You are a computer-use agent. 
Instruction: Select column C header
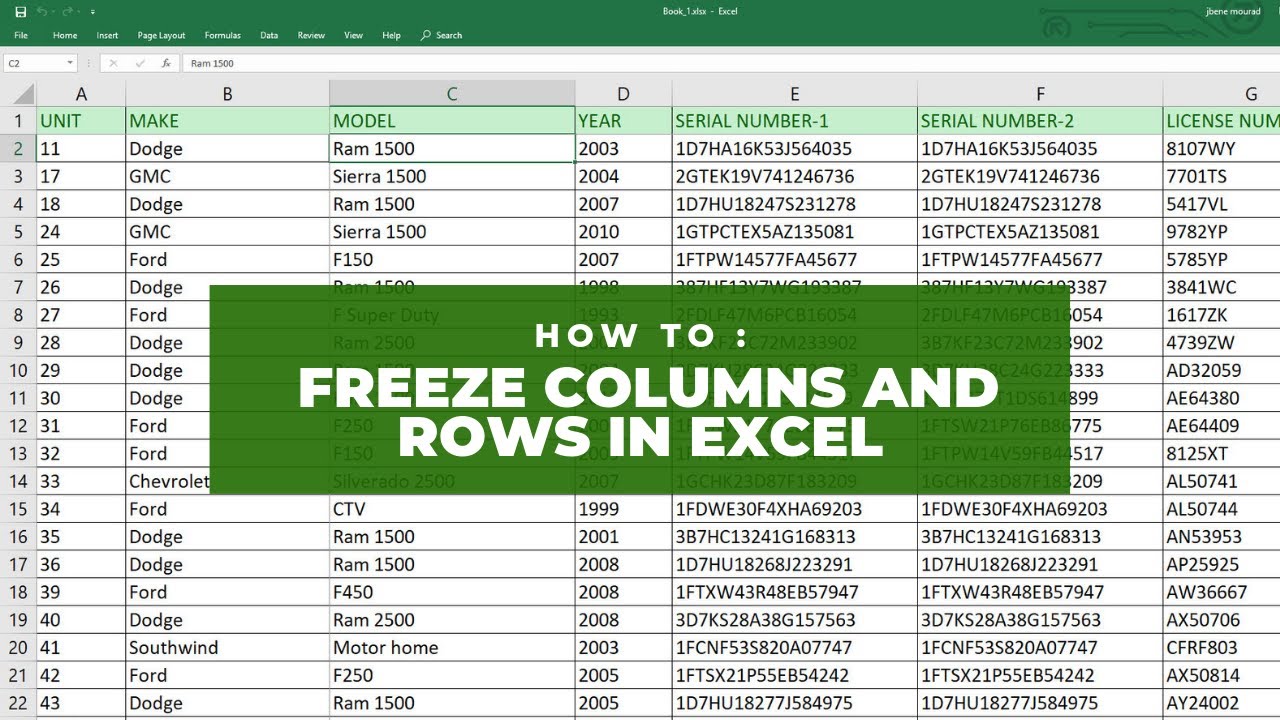452,94
